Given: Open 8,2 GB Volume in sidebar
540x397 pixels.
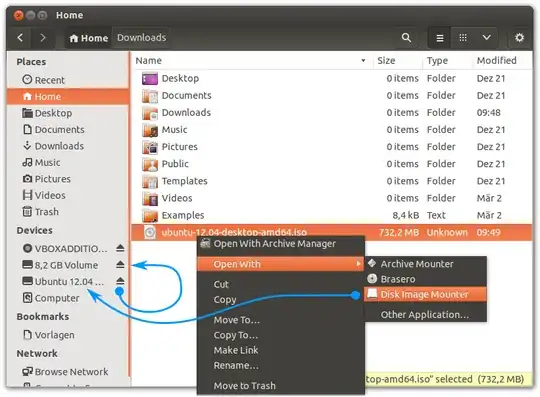Looking at the screenshot, I should pyautogui.click(x=60, y=265).
